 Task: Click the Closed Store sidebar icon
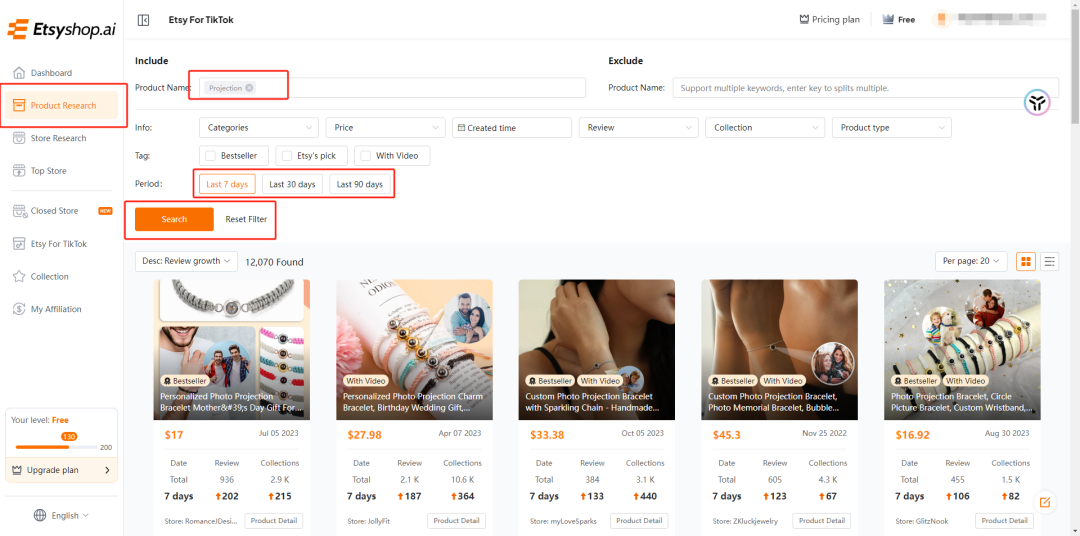click(19, 211)
